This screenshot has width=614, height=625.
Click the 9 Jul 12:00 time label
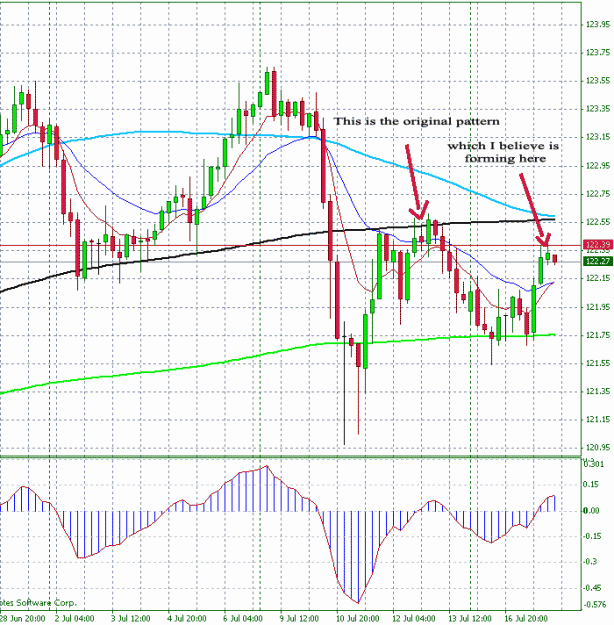299,619
